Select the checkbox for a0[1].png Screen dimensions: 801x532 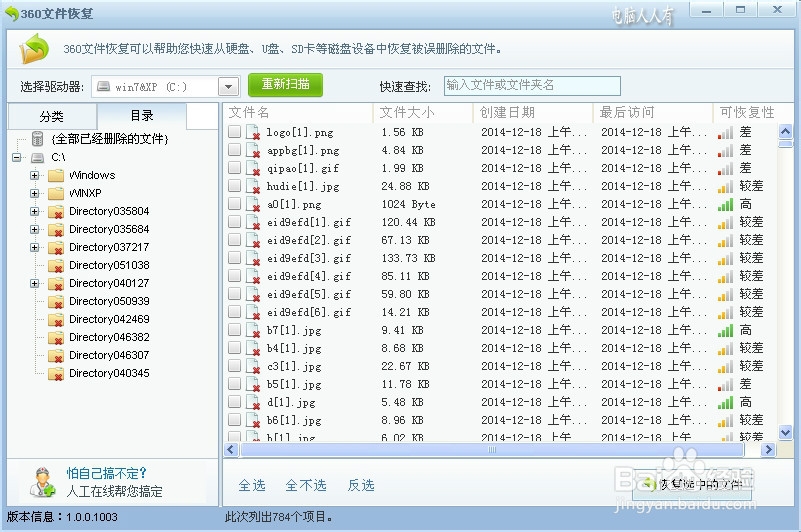pos(234,203)
